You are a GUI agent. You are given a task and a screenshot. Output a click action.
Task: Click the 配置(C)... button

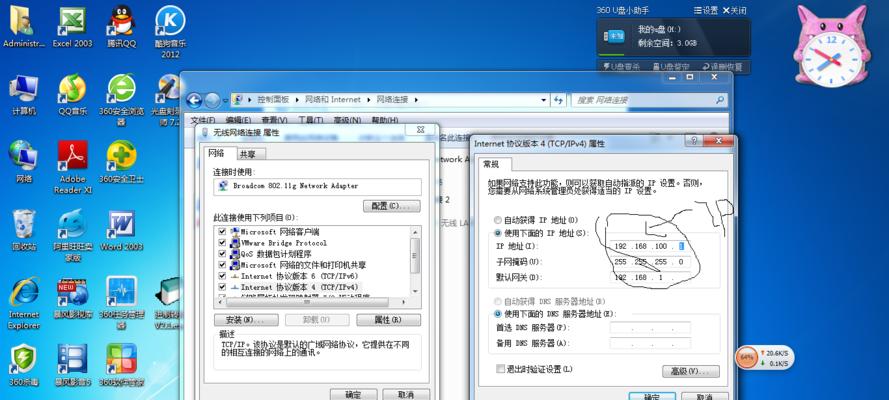tap(391, 206)
